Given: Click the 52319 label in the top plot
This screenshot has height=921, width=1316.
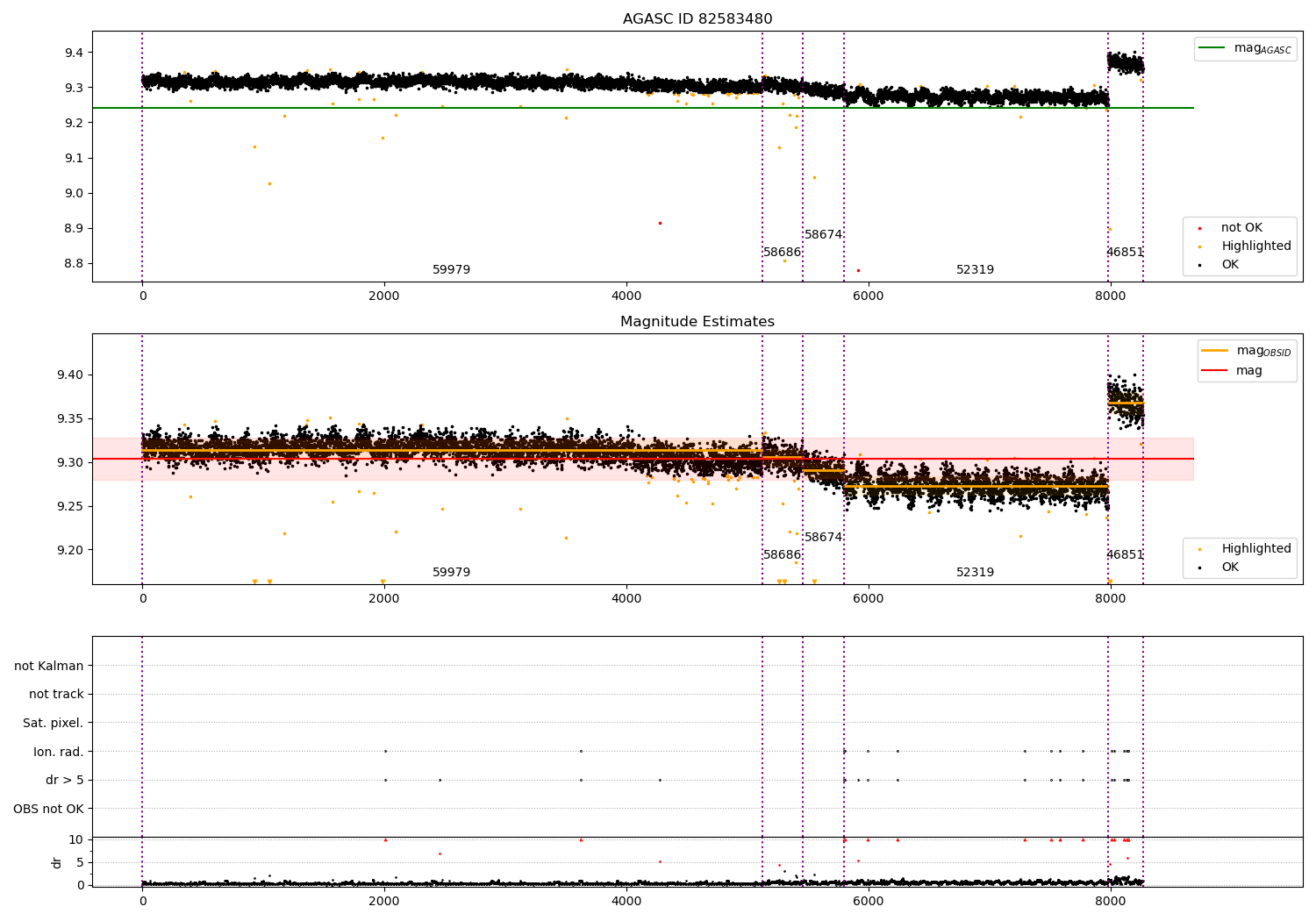Looking at the screenshot, I should click(976, 270).
